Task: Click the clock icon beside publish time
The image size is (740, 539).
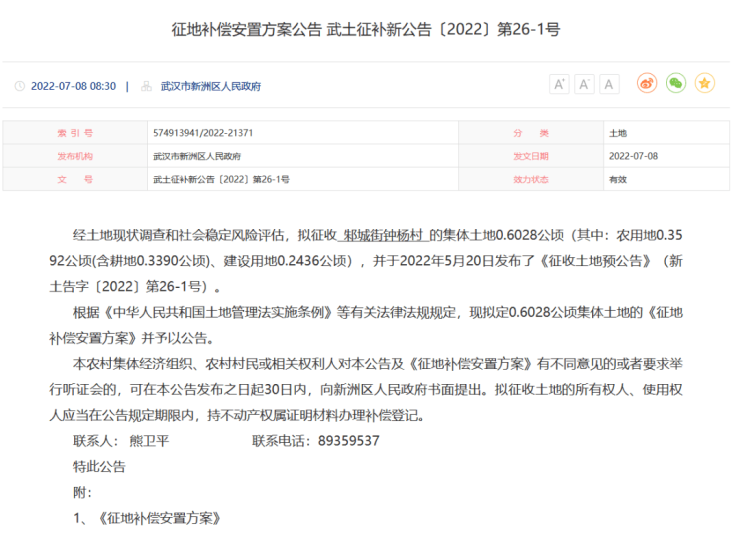Action: pos(19,87)
